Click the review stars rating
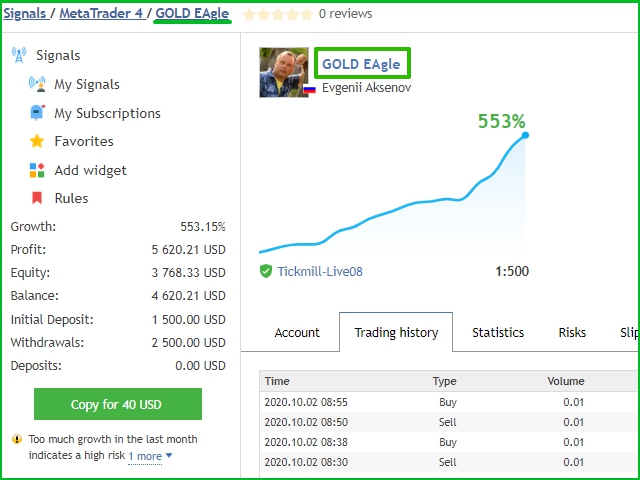 click(278, 15)
